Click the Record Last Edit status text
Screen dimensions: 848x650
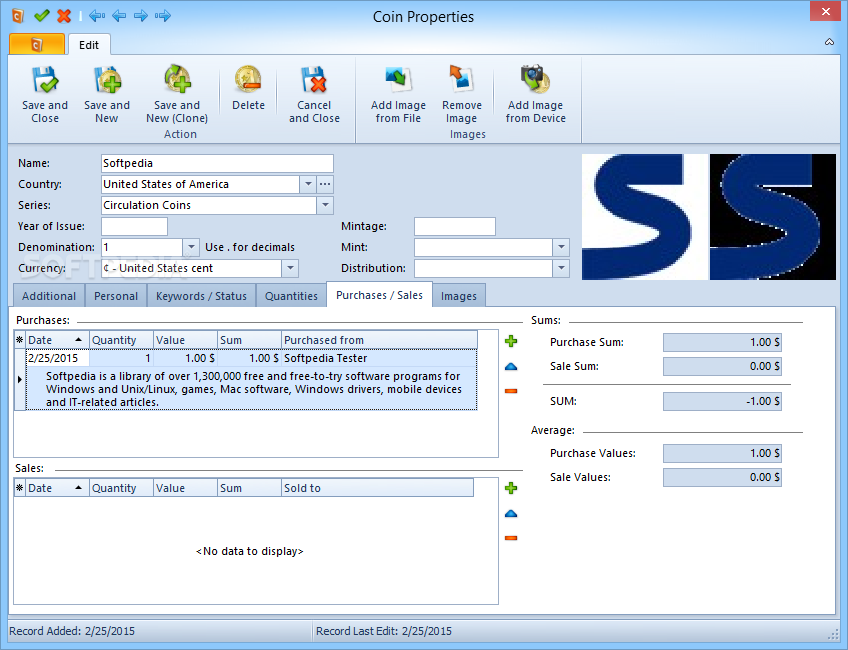coord(383,631)
